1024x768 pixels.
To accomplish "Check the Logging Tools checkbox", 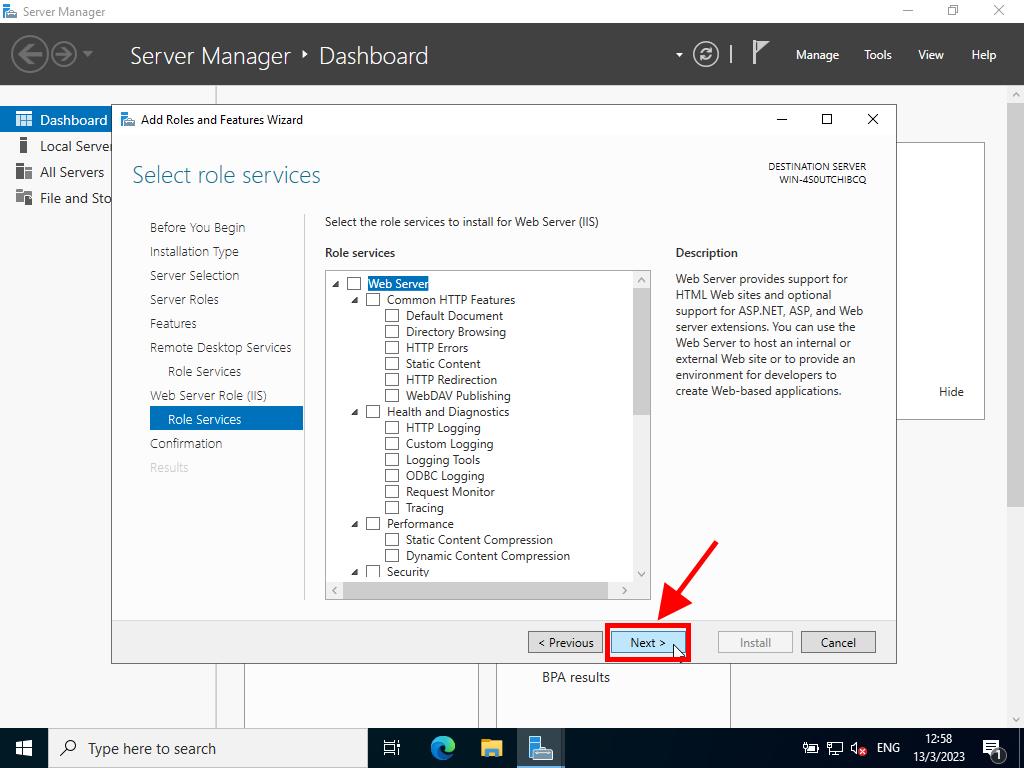I will click(392, 460).
